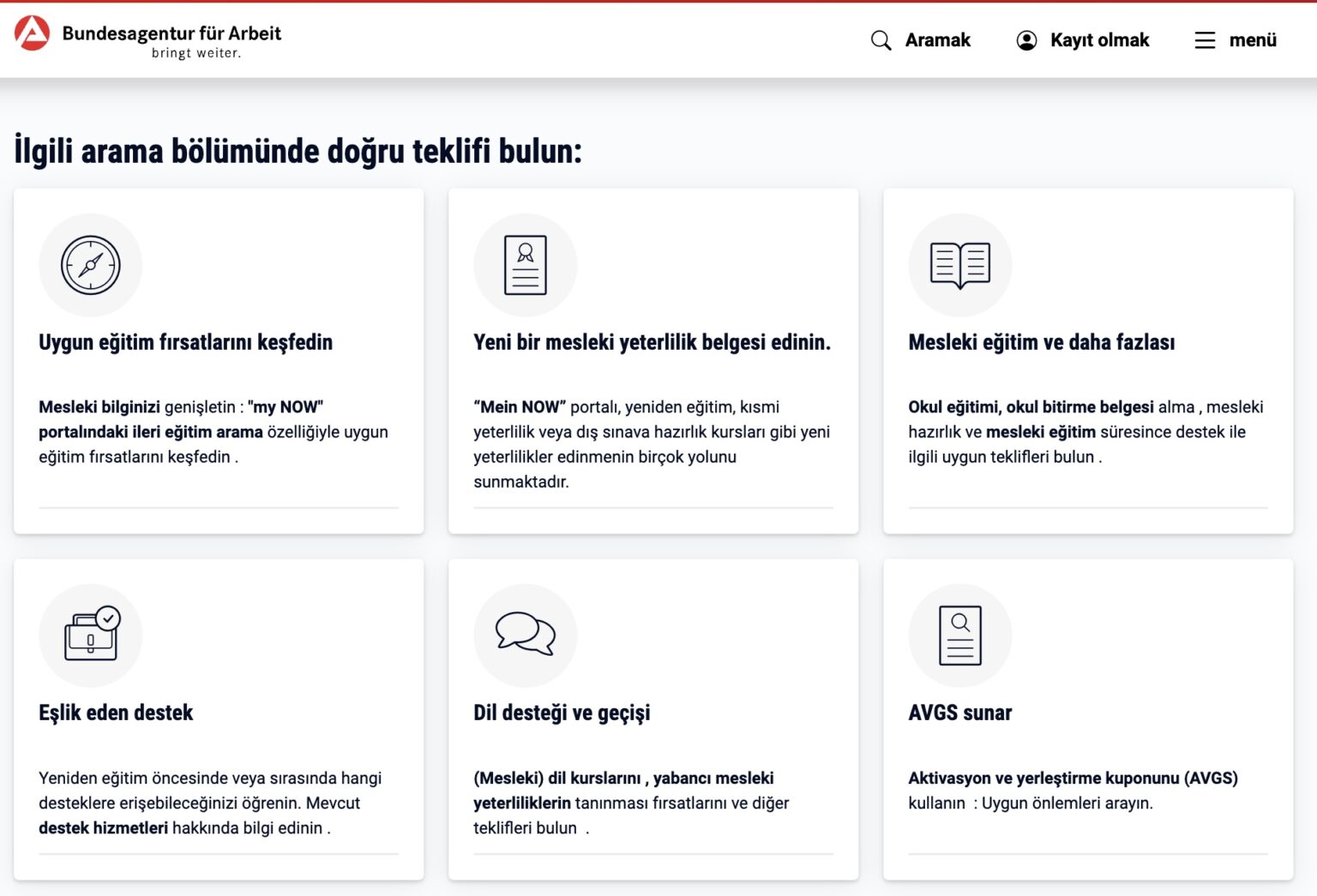Open 'AVGS sunar' card heading

(960, 713)
